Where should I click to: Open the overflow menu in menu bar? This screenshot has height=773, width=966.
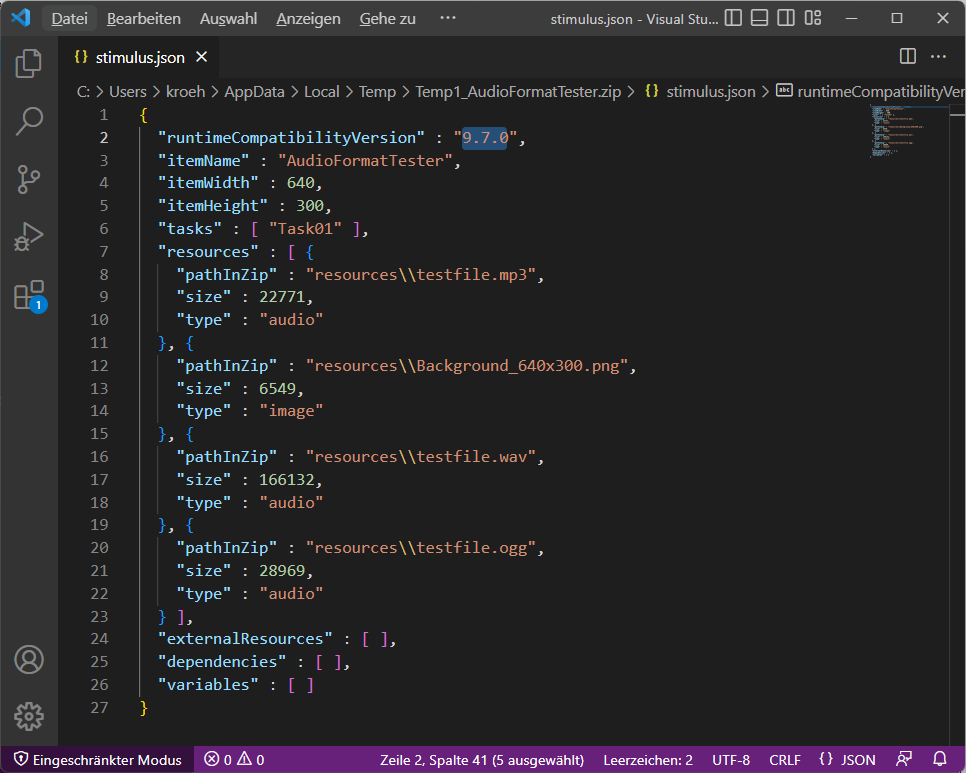[447, 18]
